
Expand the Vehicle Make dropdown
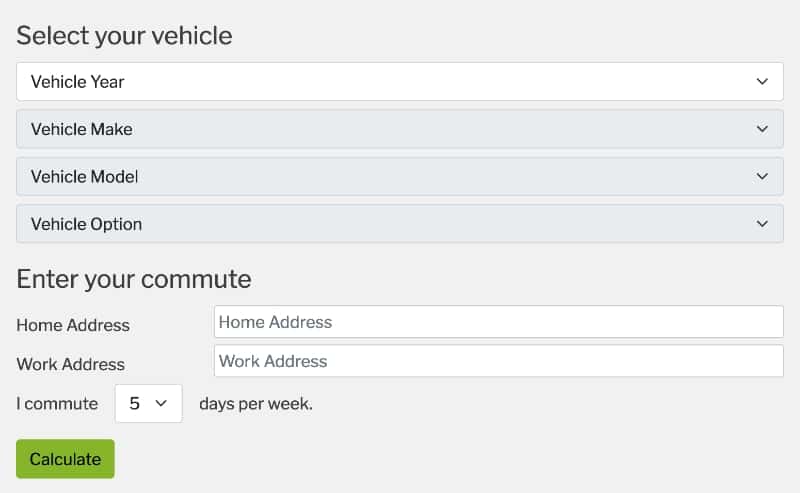tap(399, 129)
